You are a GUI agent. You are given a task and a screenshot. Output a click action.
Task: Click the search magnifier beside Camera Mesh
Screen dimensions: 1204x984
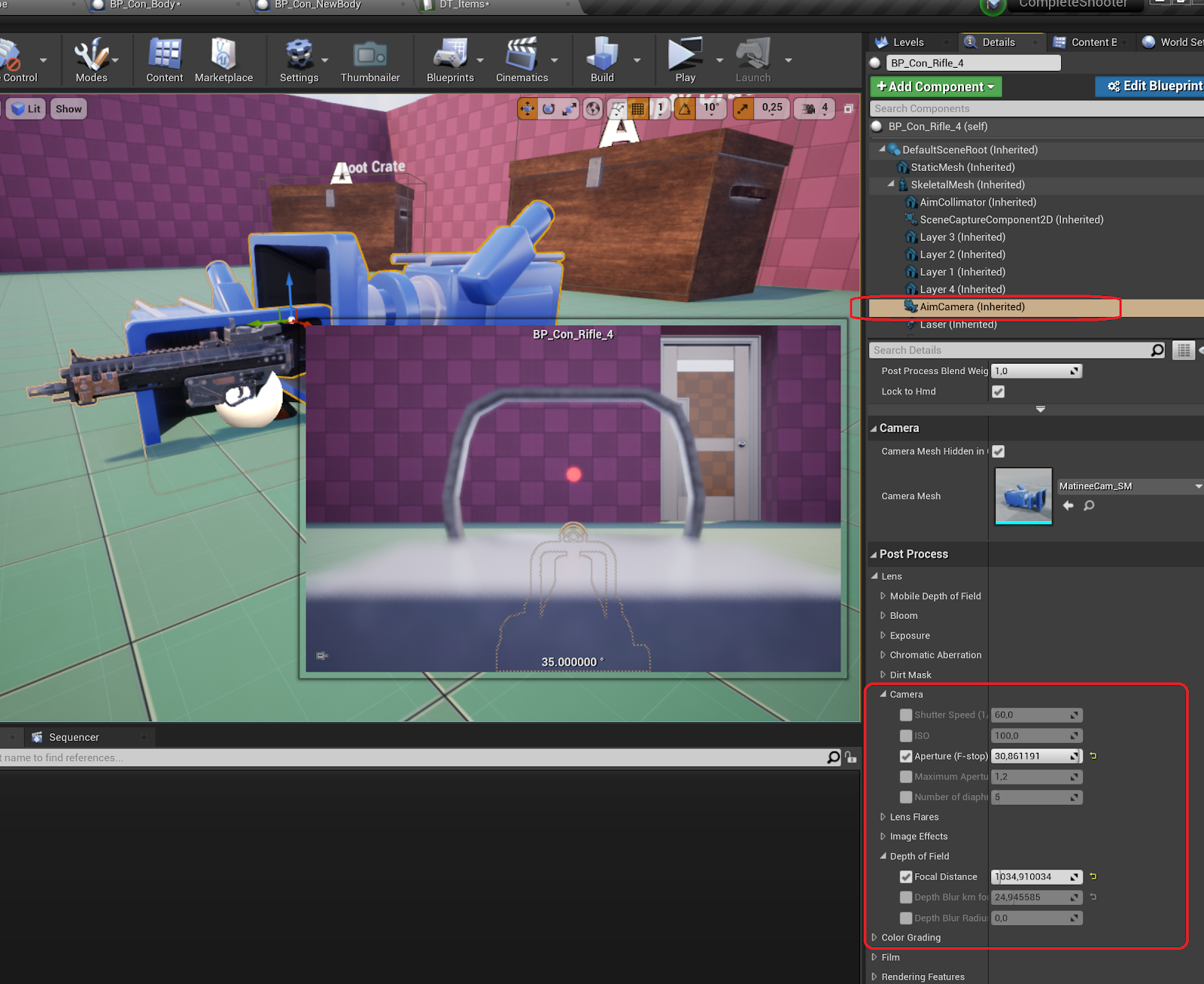(x=1089, y=506)
